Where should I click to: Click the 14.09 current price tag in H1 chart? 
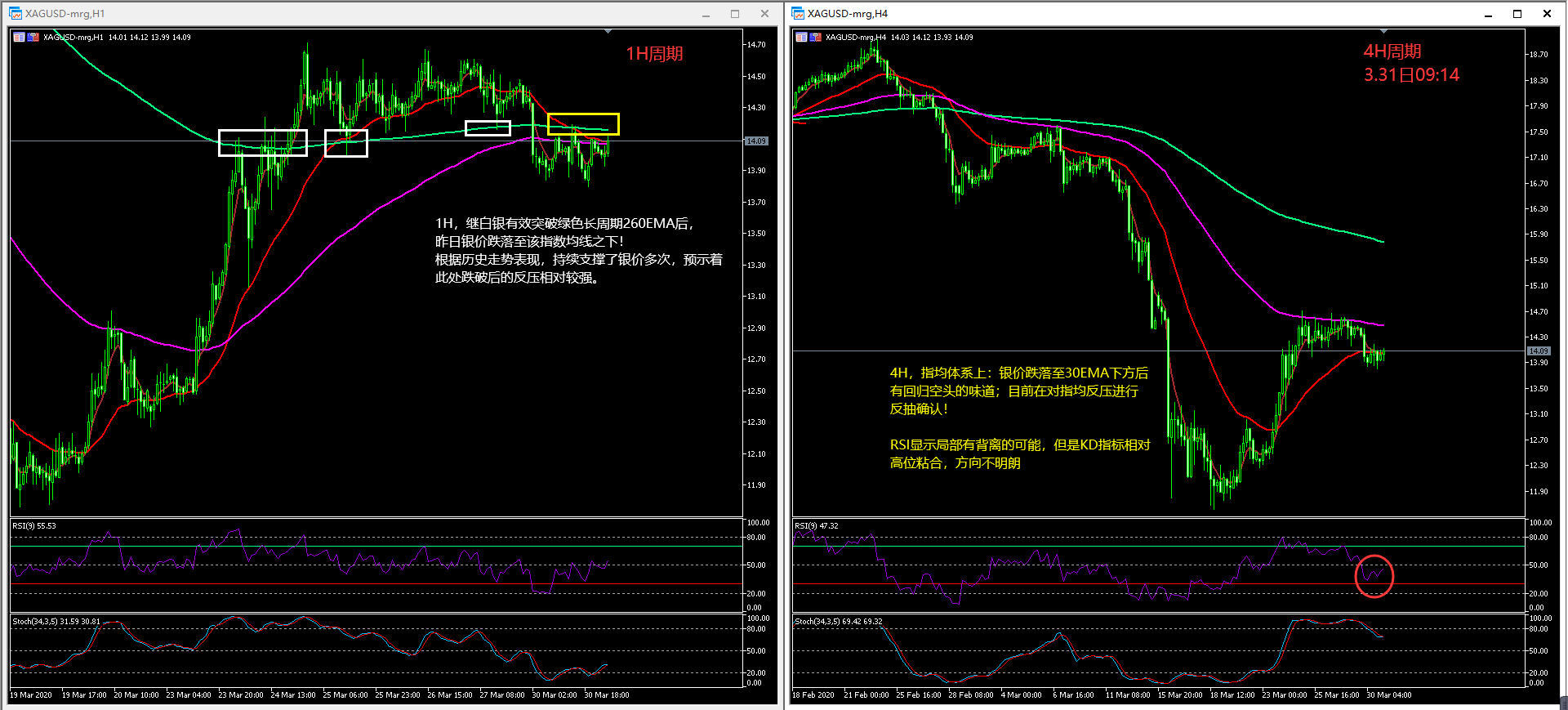tap(756, 141)
